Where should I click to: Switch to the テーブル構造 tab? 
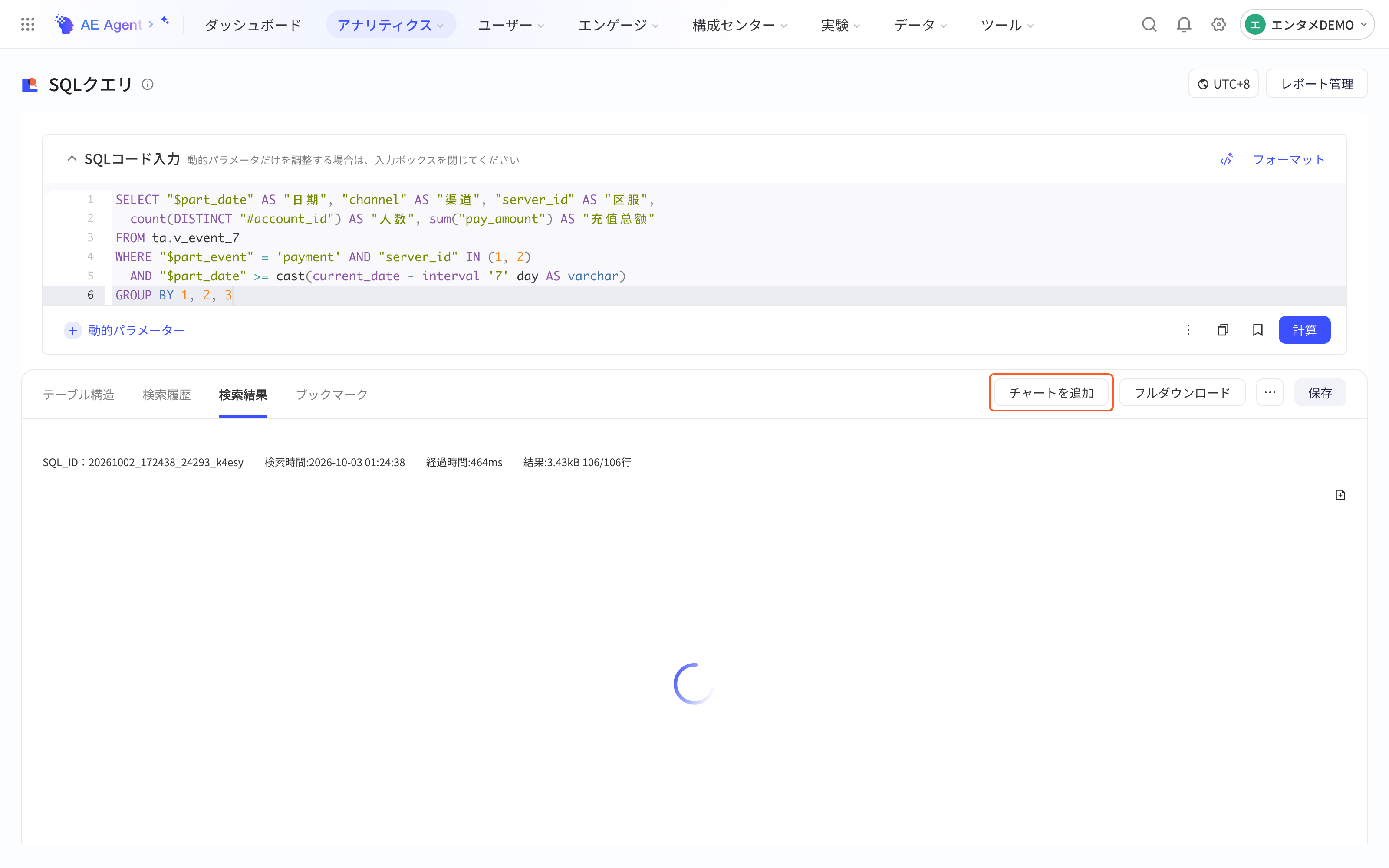coord(79,395)
